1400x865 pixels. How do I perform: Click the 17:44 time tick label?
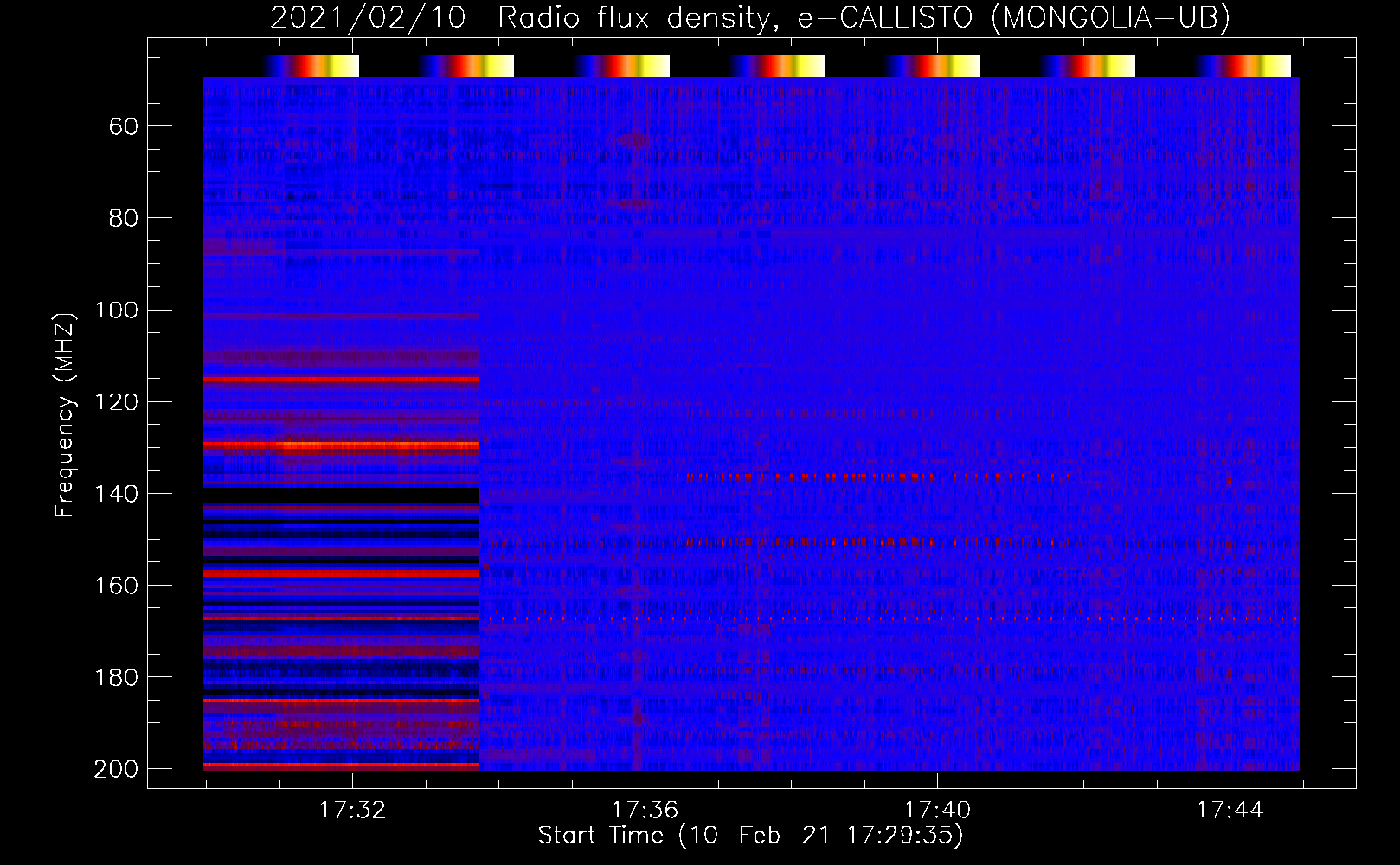click(x=1230, y=810)
